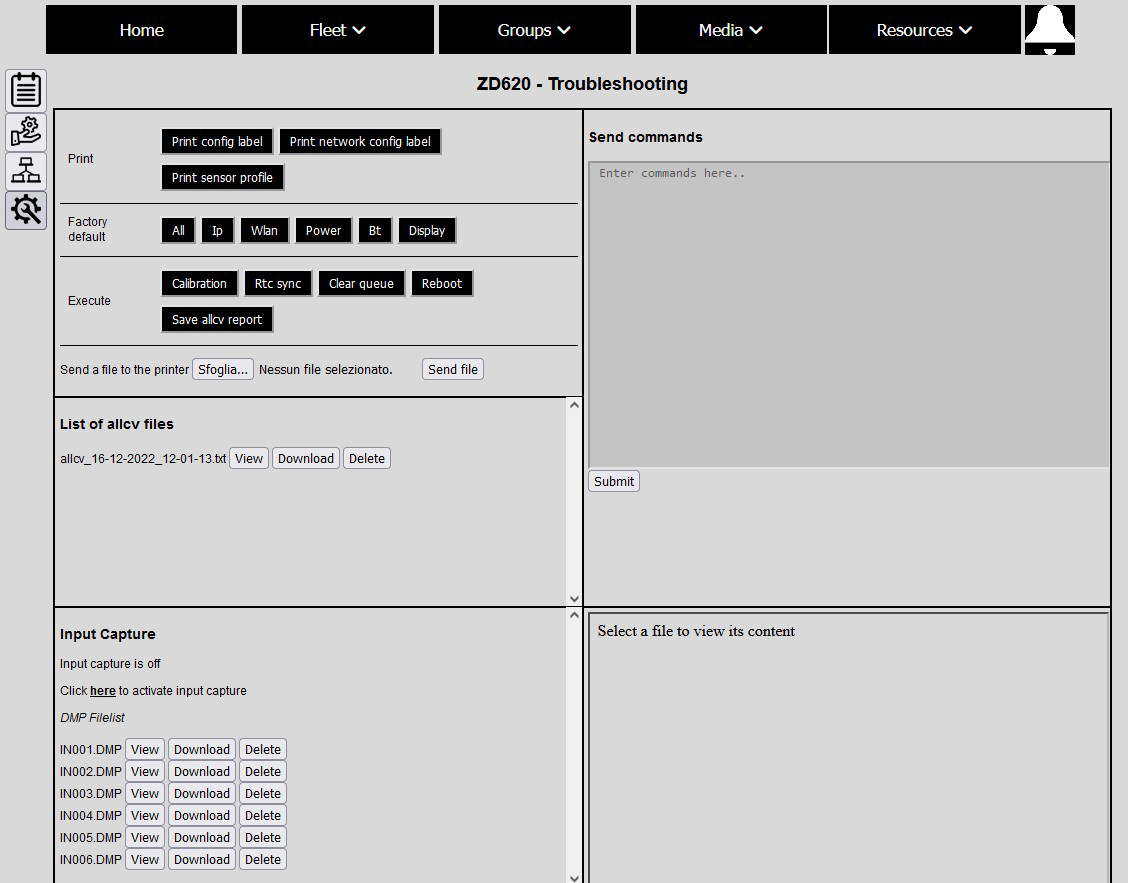The height and width of the screenshot is (883, 1128).
Task: Execute Rtc sync
Action: click(278, 284)
